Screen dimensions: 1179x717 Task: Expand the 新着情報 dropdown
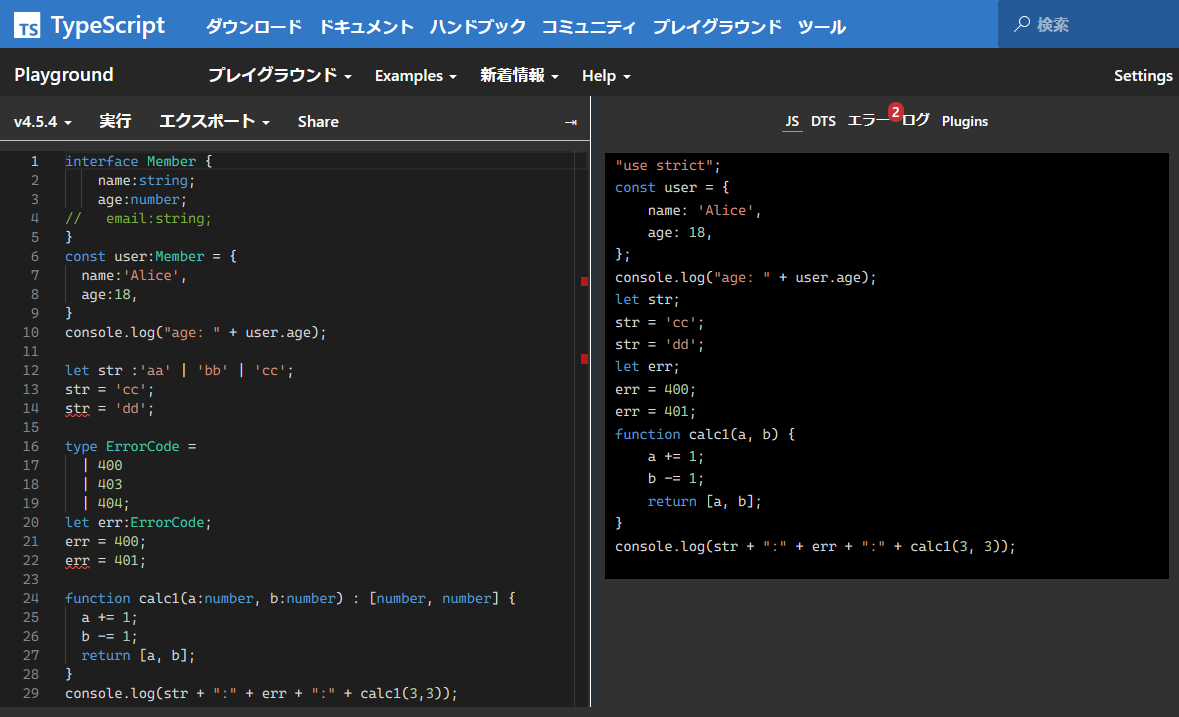519,76
